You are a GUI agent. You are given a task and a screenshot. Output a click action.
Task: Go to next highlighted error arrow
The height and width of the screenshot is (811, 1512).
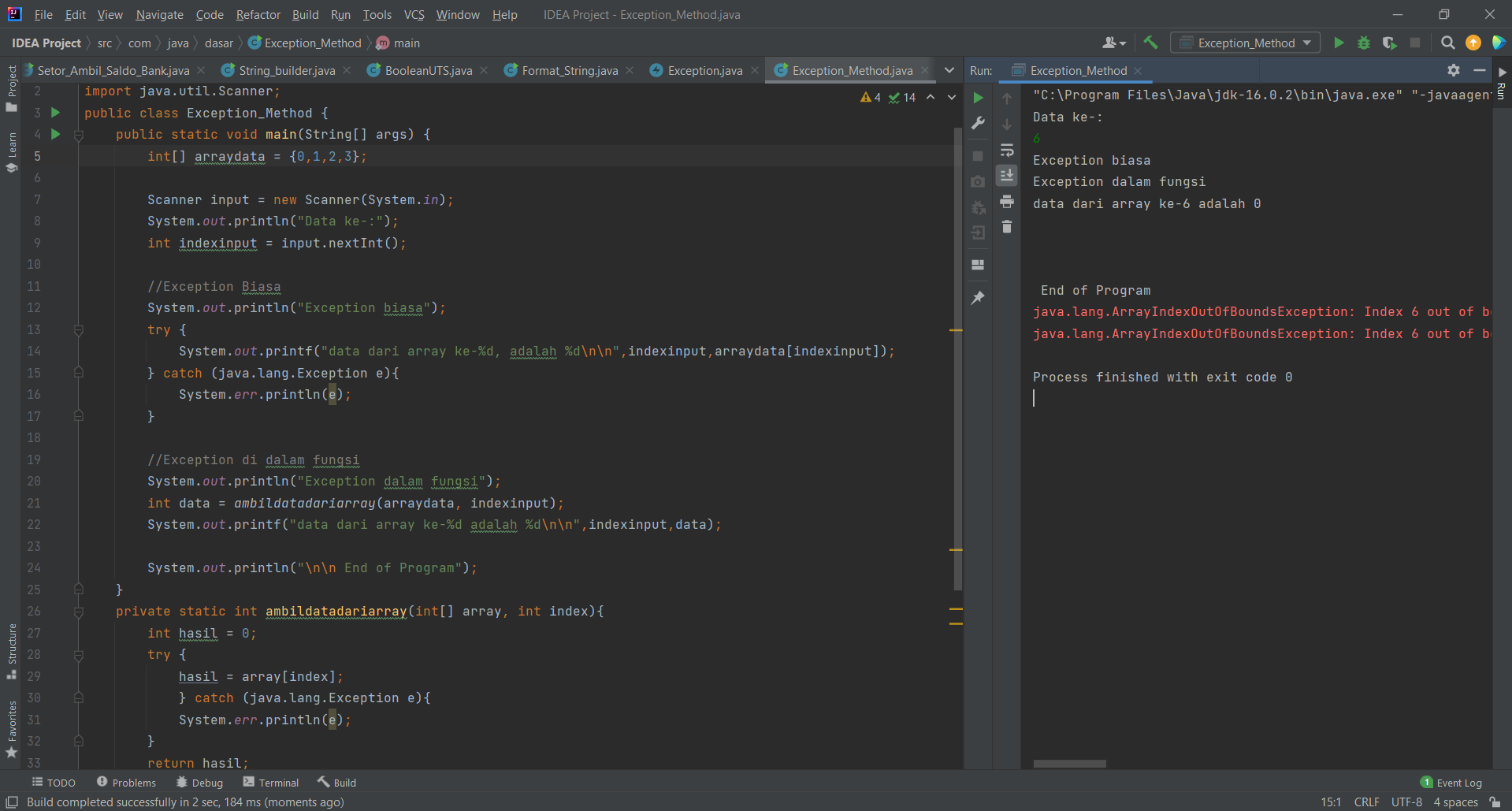click(x=951, y=97)
